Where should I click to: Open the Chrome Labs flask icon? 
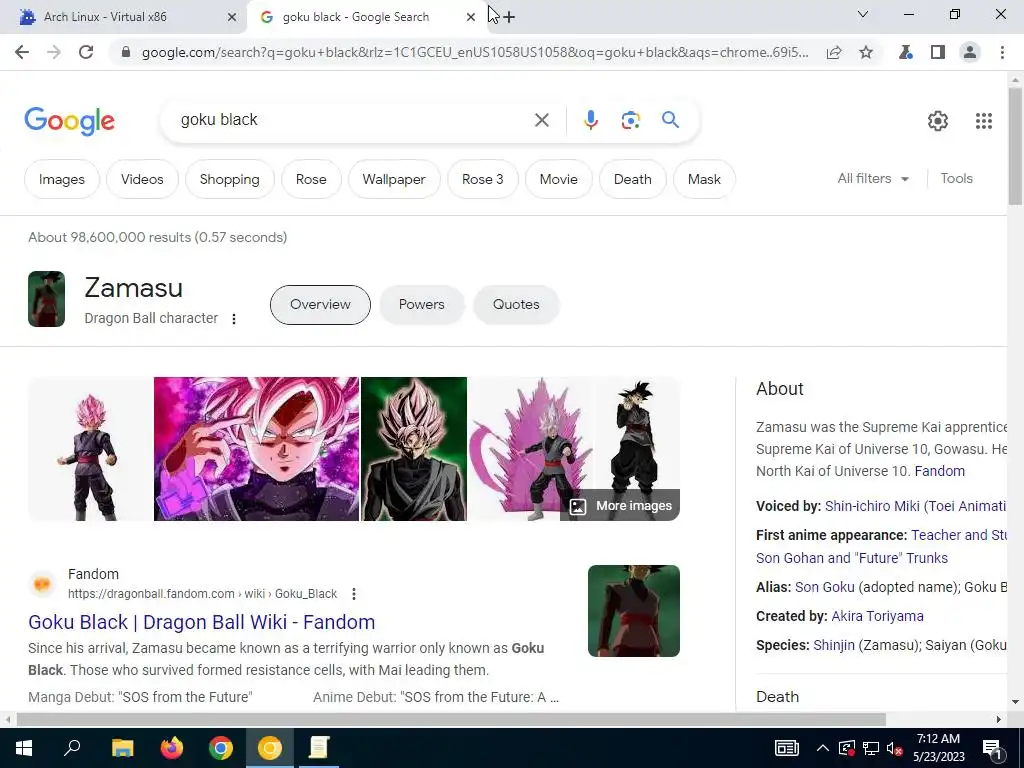[906, 52]
